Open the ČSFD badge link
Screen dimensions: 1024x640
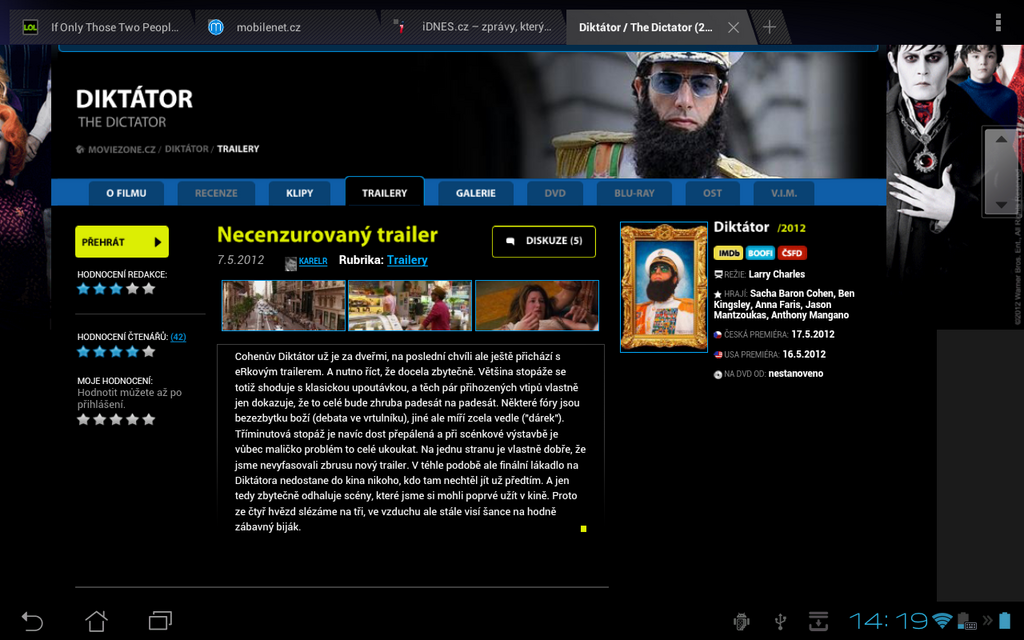tap(792, 253)
